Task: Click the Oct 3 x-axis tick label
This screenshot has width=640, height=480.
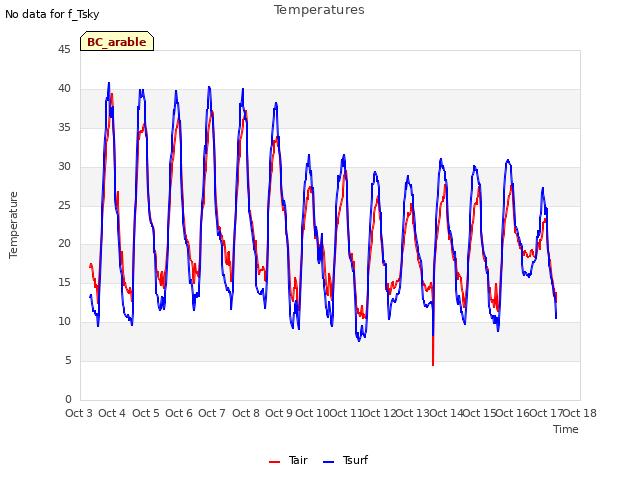Action: [x=79, y=413]
